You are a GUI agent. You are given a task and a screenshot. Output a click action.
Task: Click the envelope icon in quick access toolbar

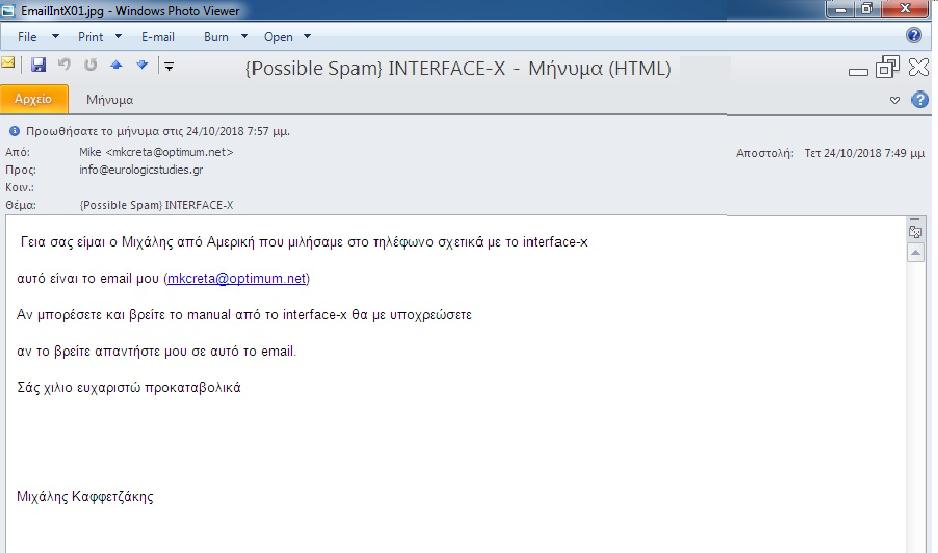tap(9, 64)
